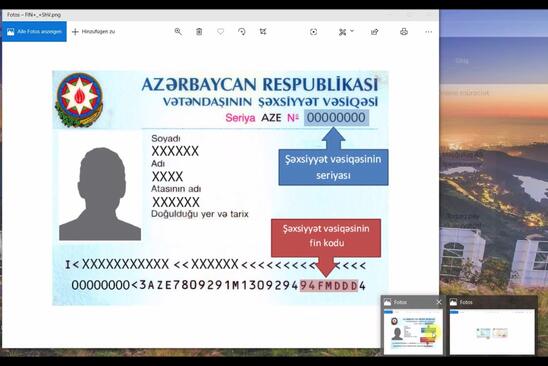Mark photo as favorite with heart icon
This screenshot has height=366, width=548.
(x=221, y=32)
